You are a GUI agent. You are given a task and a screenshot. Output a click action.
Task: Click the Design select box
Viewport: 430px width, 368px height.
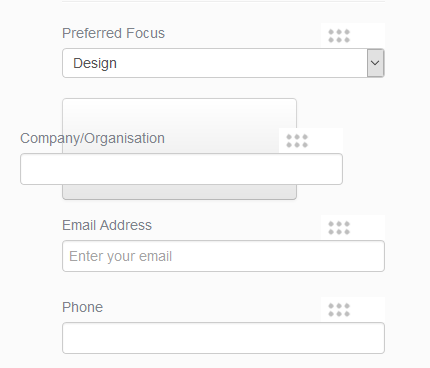pyautogui.click(x=223, y=63)
